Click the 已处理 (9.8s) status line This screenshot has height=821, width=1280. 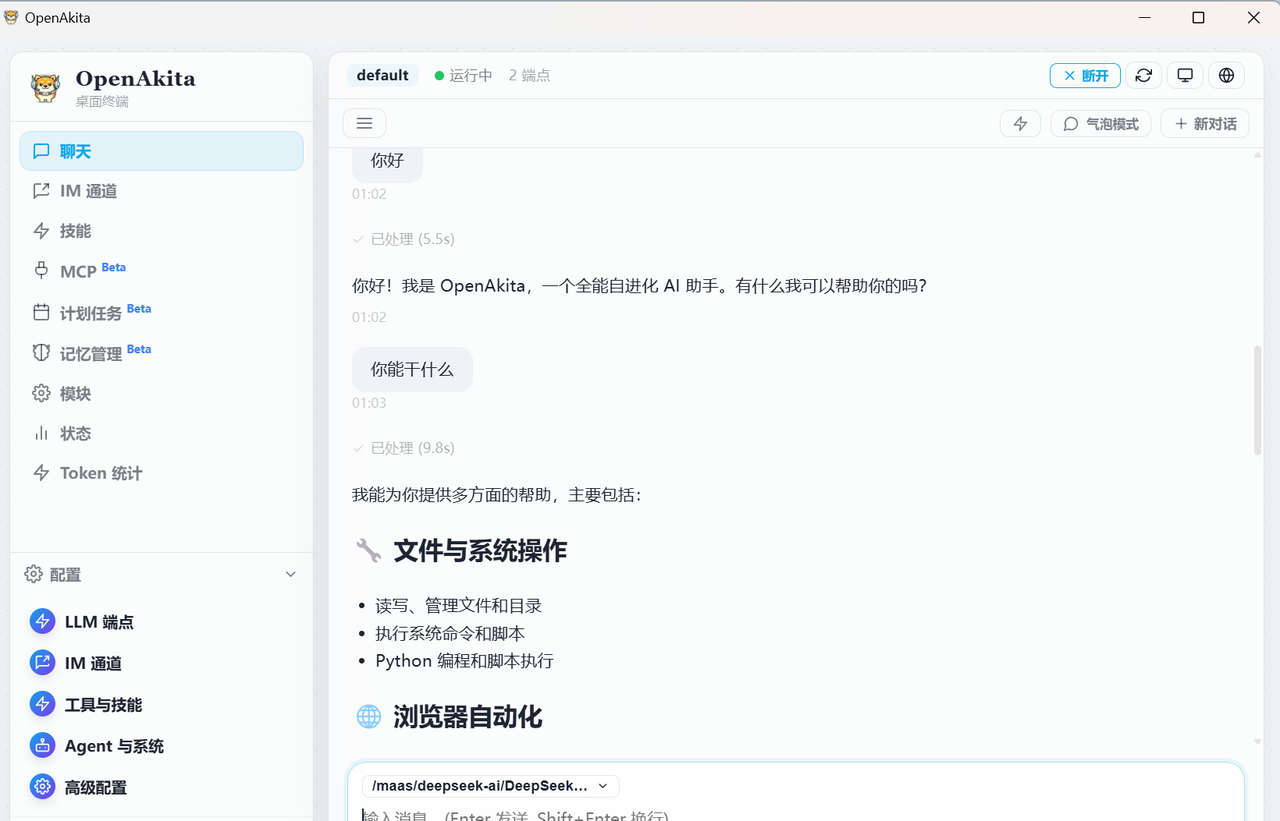[x=404, y=448]
